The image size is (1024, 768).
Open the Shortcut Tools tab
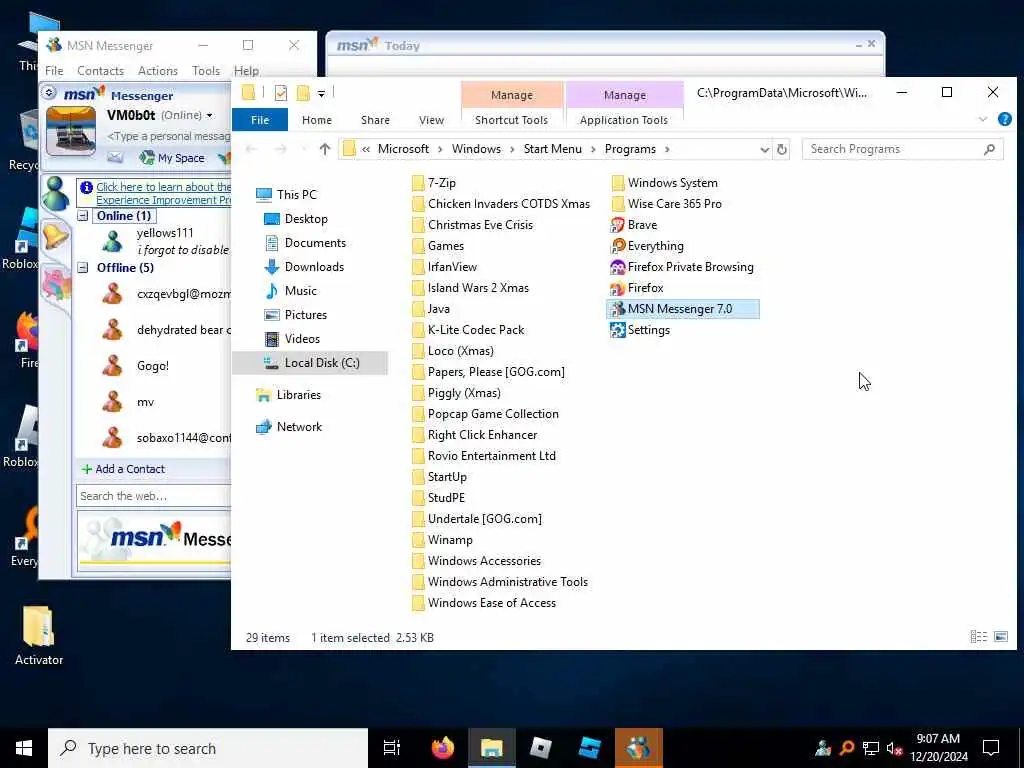point(511,120)
